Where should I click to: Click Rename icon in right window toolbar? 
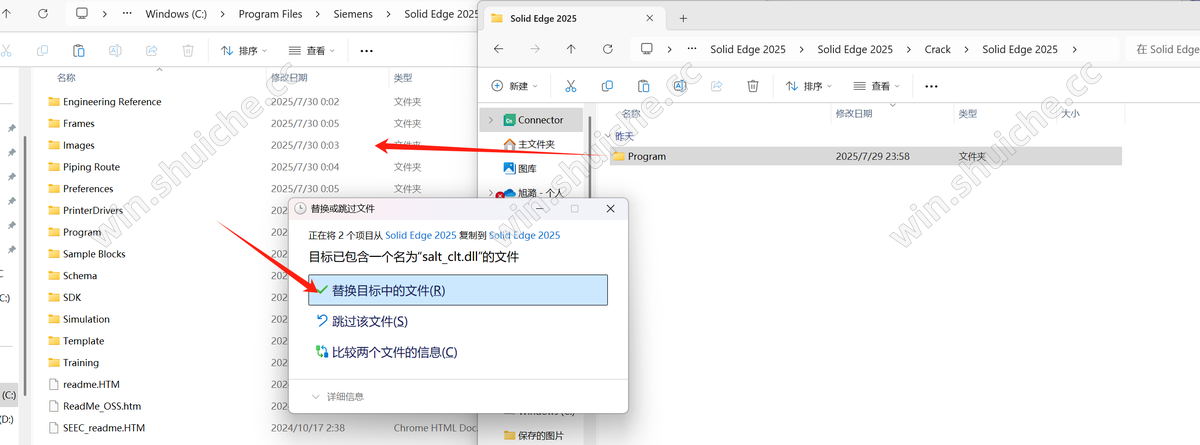680,86
